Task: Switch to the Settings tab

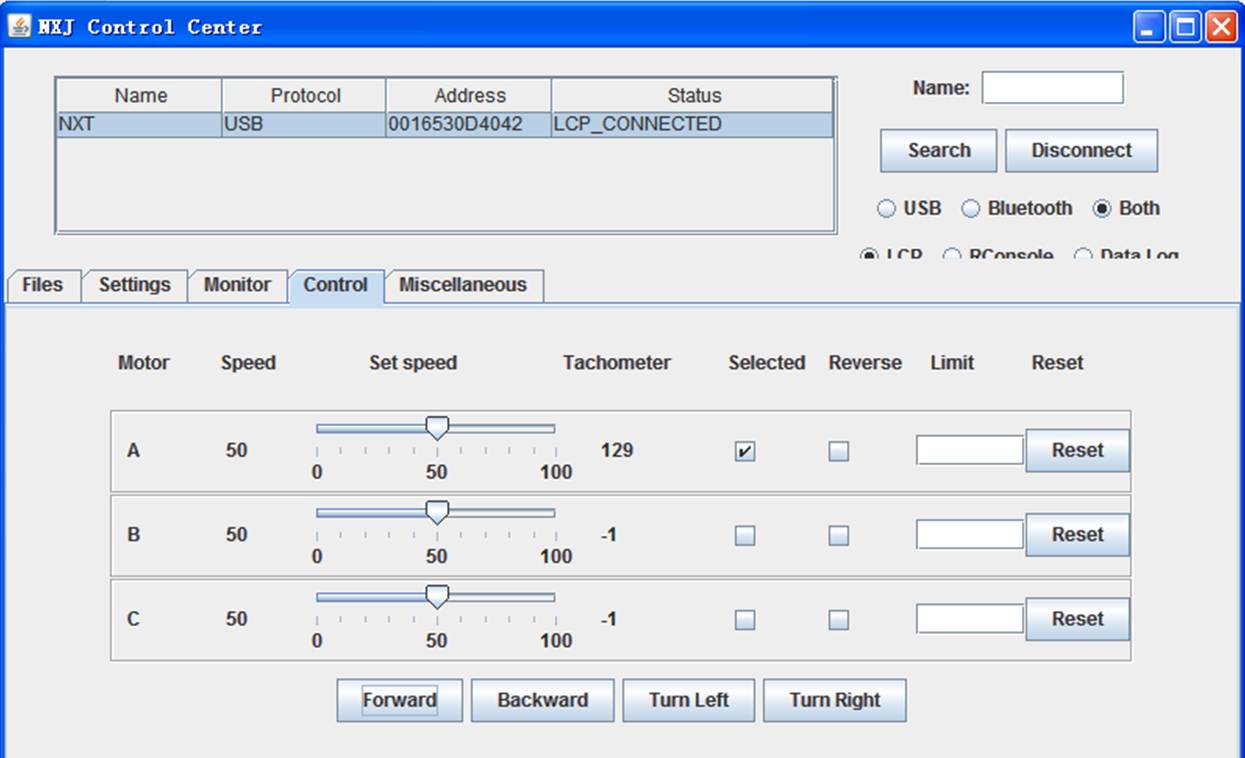Action: (x=134, y=285)
